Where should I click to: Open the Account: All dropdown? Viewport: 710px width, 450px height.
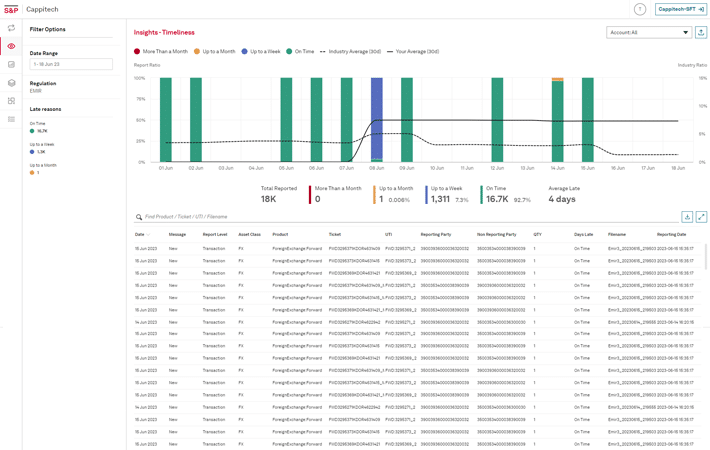649,33
